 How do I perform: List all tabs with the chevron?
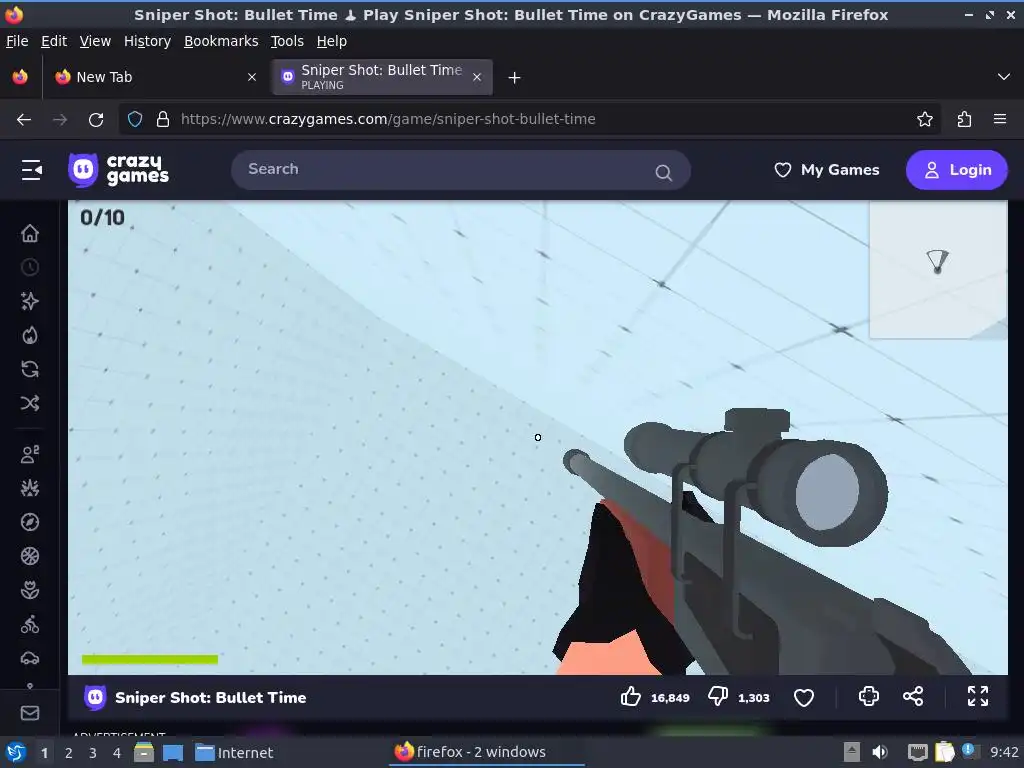(1004, 77)
